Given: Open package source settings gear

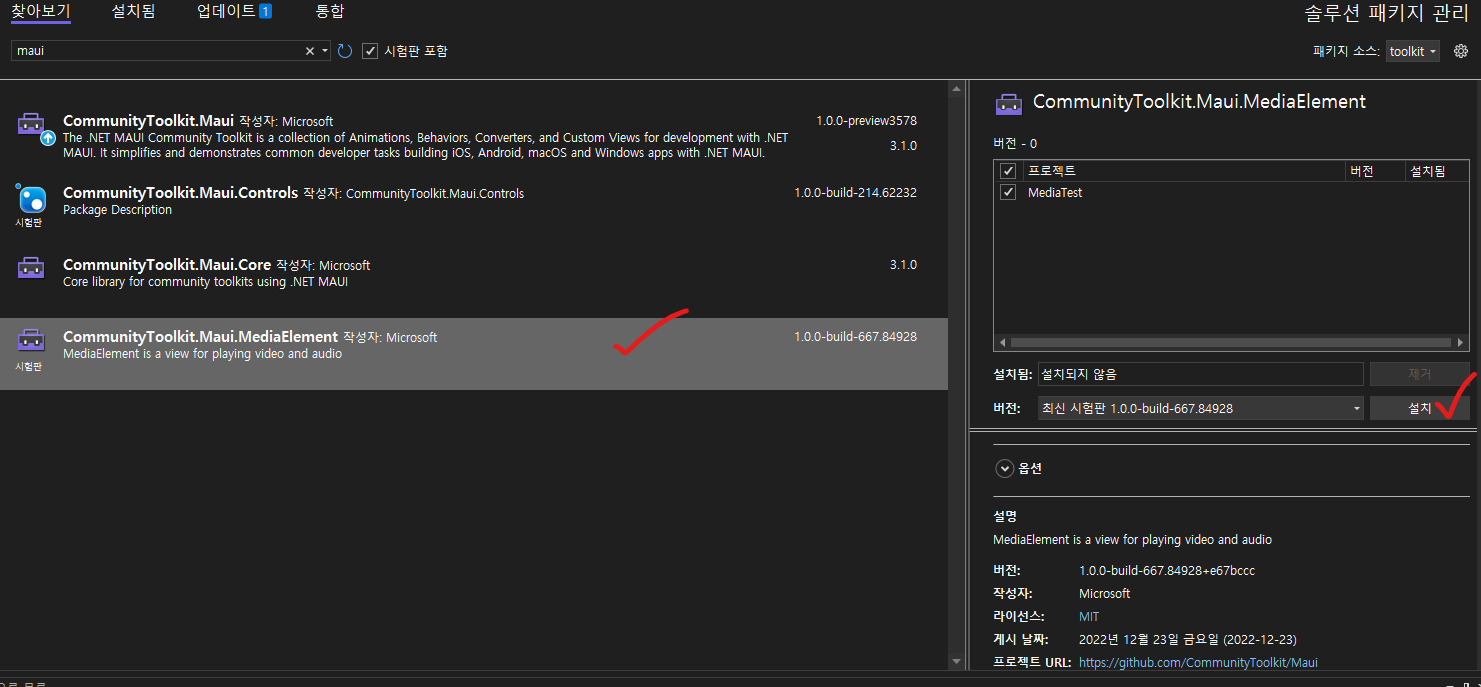Looking at the screenshot, I should pyautogui.click(x=1460, y=51).
